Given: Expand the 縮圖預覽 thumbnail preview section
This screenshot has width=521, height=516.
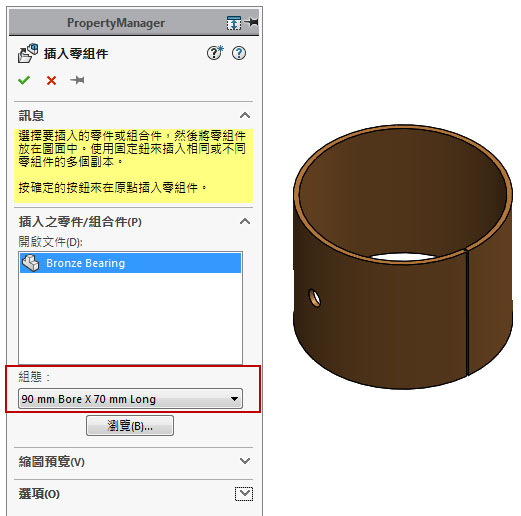Looking at the screenshot, I should click(245, 461).
